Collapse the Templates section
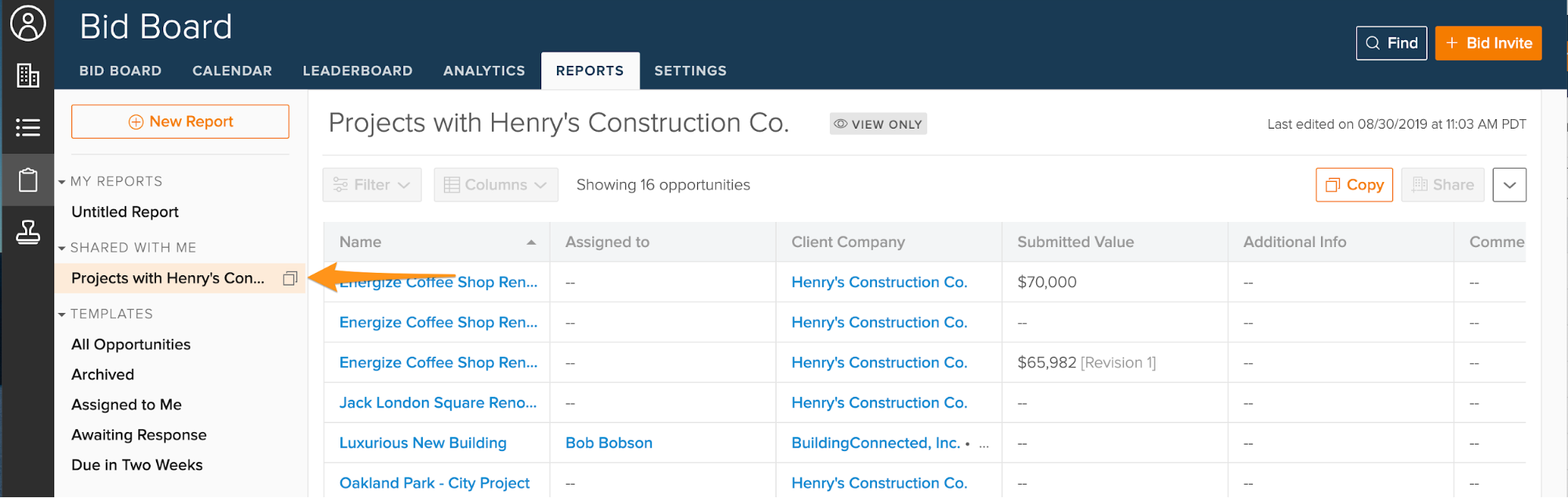Viewport: 1568px width, 498px height. pos(62,314)
